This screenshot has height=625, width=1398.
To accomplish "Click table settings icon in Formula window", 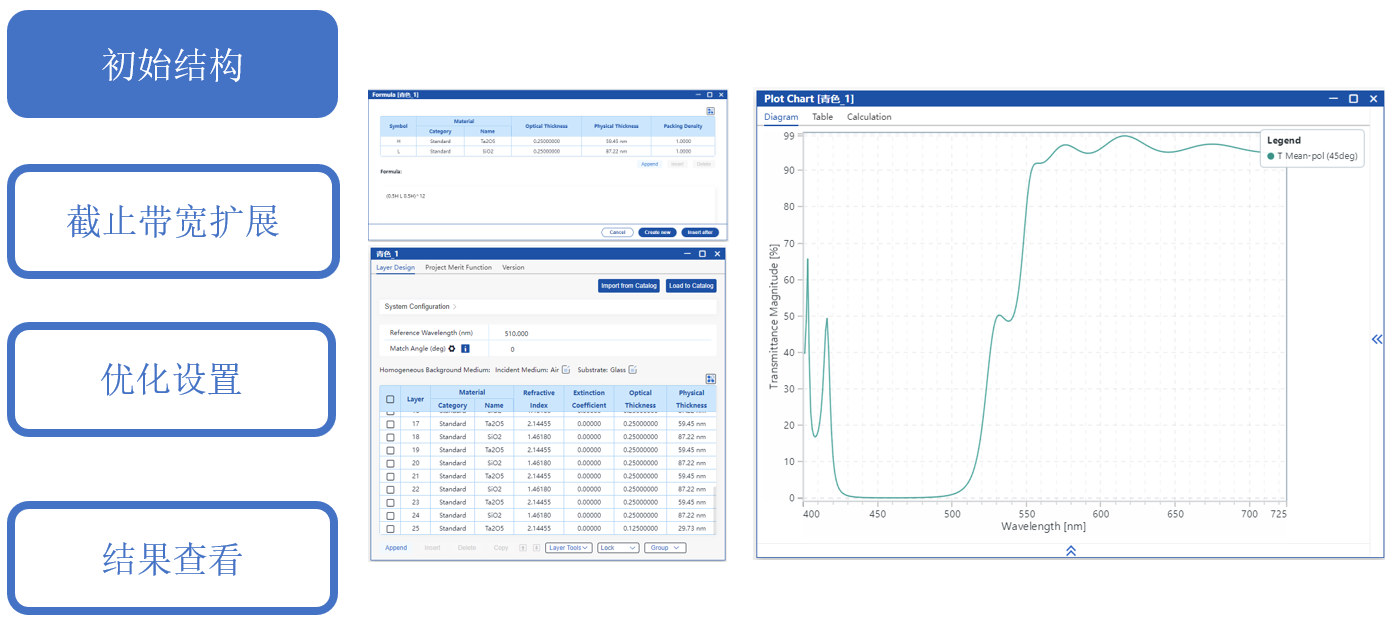I will pyautogui.click(x=710, y=111).
